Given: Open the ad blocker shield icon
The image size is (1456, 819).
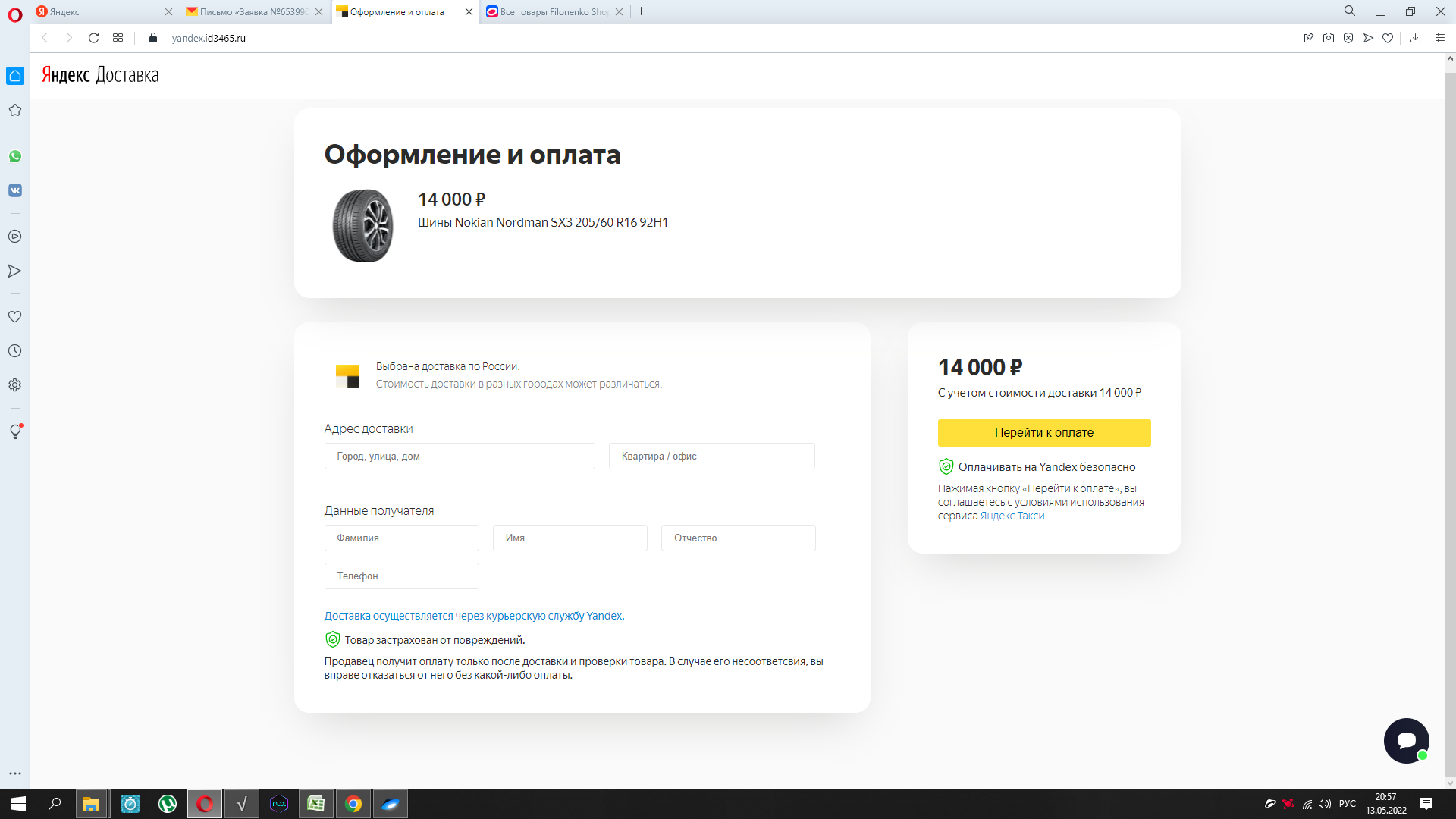Looking at the screenshot, I should point(1348,38).
